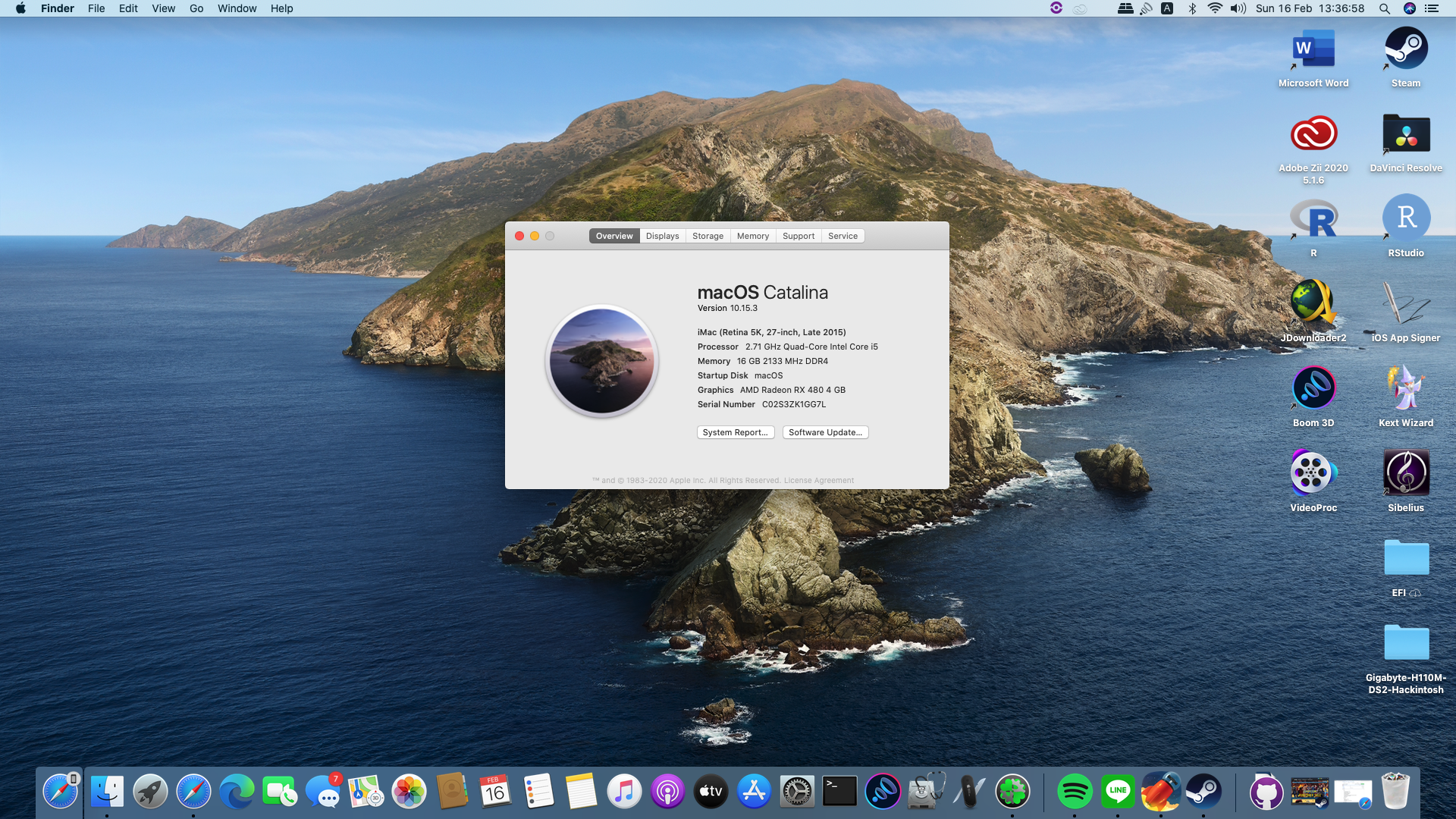1456x819 pixels.
Task: Open GitHub Desktop from the Dock
Action: [1266, 792]
